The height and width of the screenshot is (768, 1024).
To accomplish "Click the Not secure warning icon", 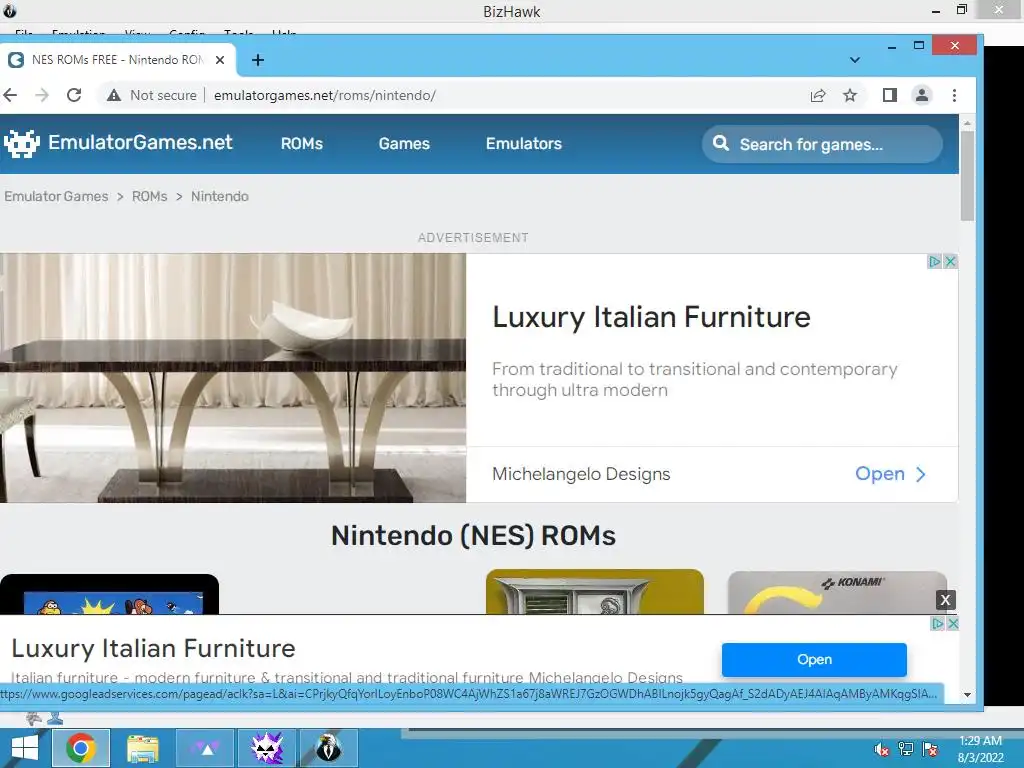I will point(114,95).
